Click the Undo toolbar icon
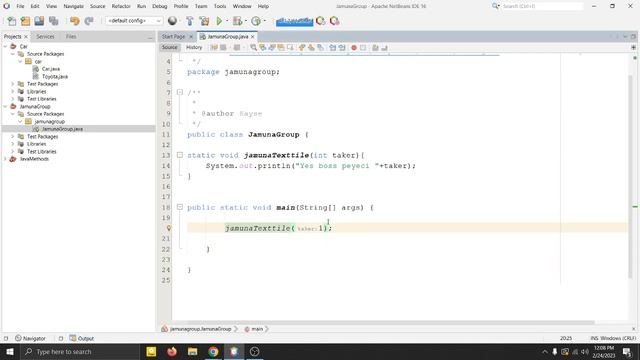This screenshot has width=640, height=360. coord(74,21)
